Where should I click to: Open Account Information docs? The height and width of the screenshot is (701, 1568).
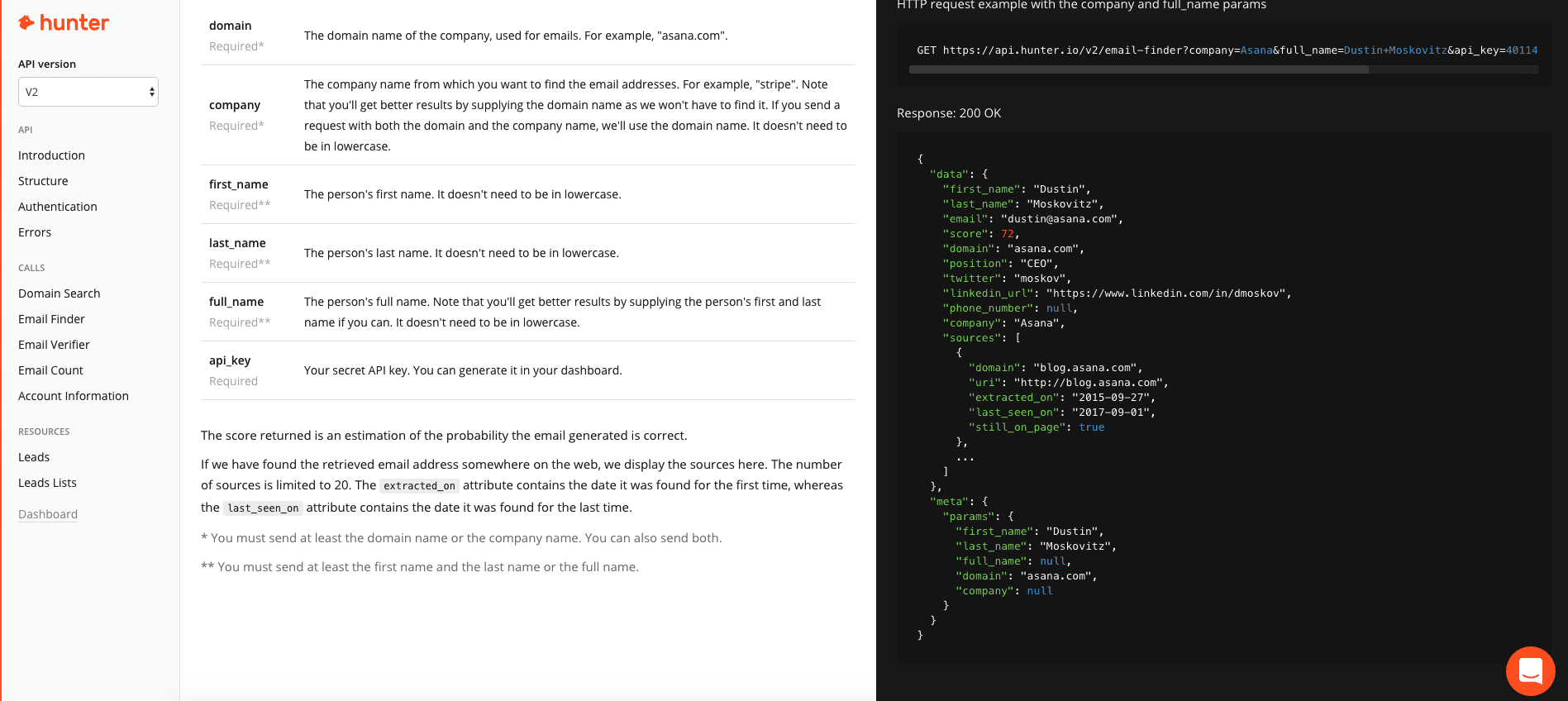[x=74, y=396]
